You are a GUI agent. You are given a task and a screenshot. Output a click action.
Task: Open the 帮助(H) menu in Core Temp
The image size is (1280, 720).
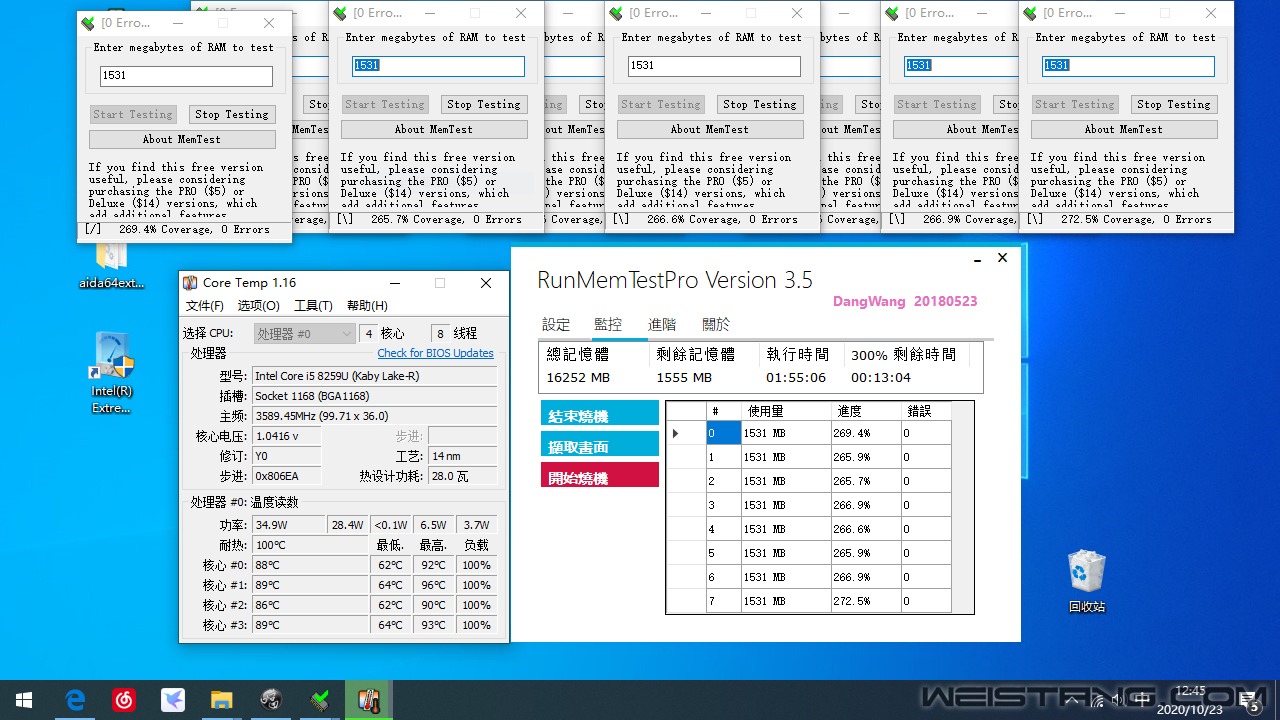pyautogui.click(x=367, y=306)
